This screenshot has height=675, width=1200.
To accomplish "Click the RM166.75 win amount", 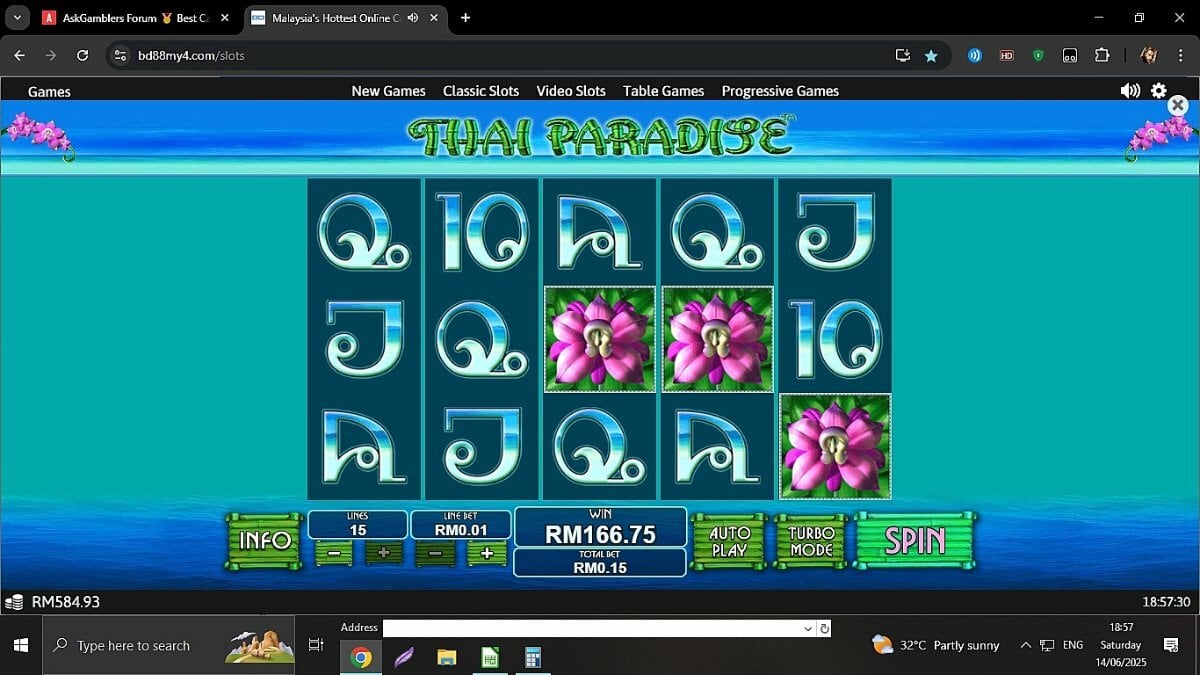I will [x=600, y=534].
